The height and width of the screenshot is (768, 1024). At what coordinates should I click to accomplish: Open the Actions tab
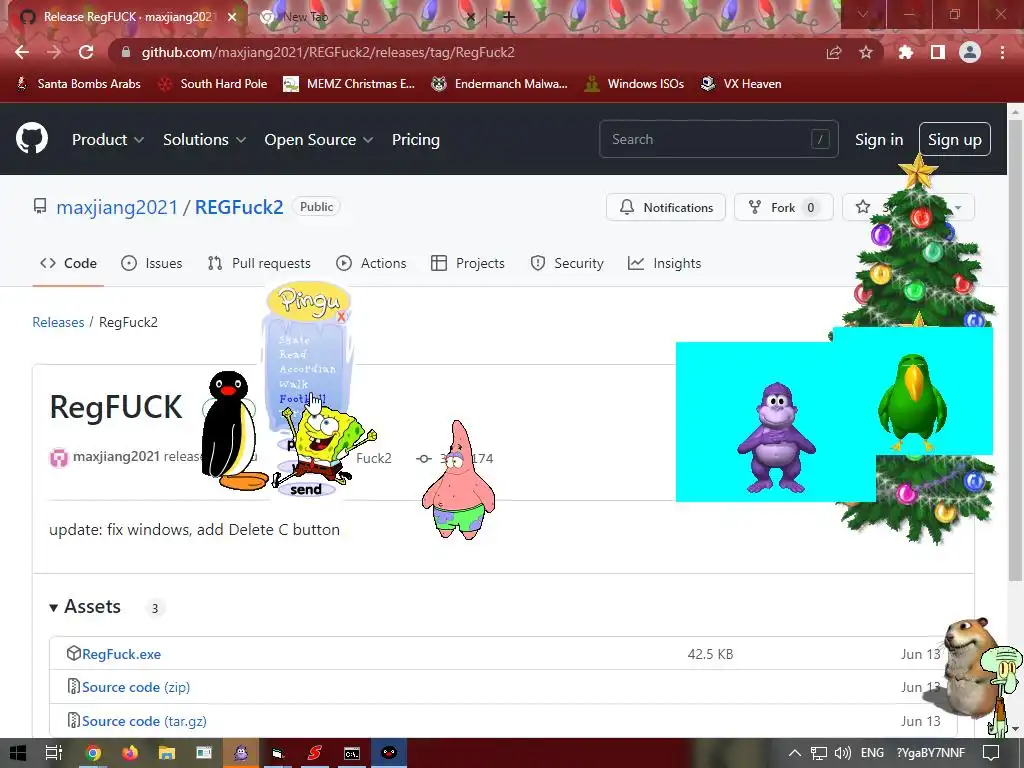coord(371,263)
